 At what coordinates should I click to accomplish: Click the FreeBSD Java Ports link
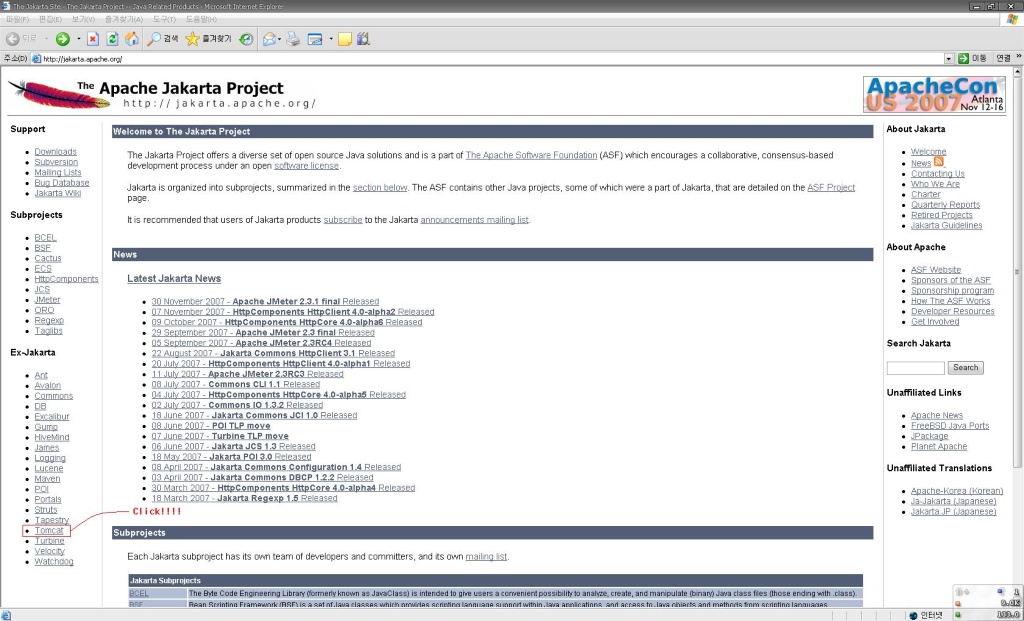[x=950, y=426]
